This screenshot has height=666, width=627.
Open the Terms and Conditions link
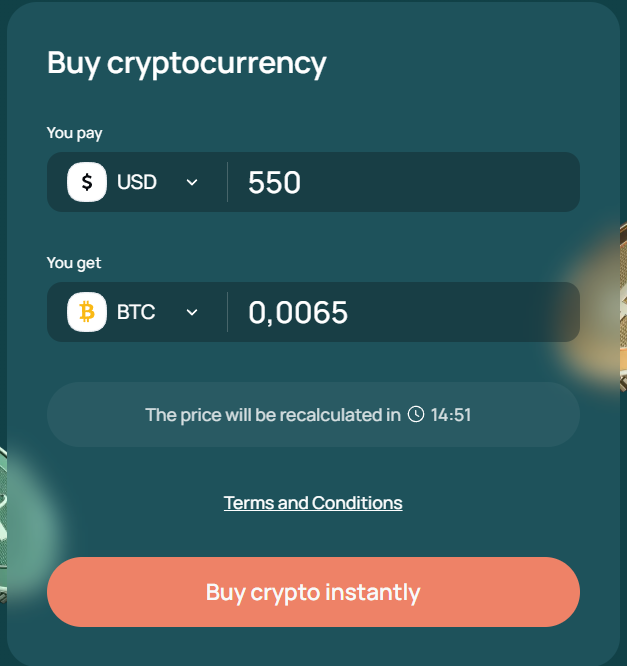pyautogui.click(x=313, y=502)
